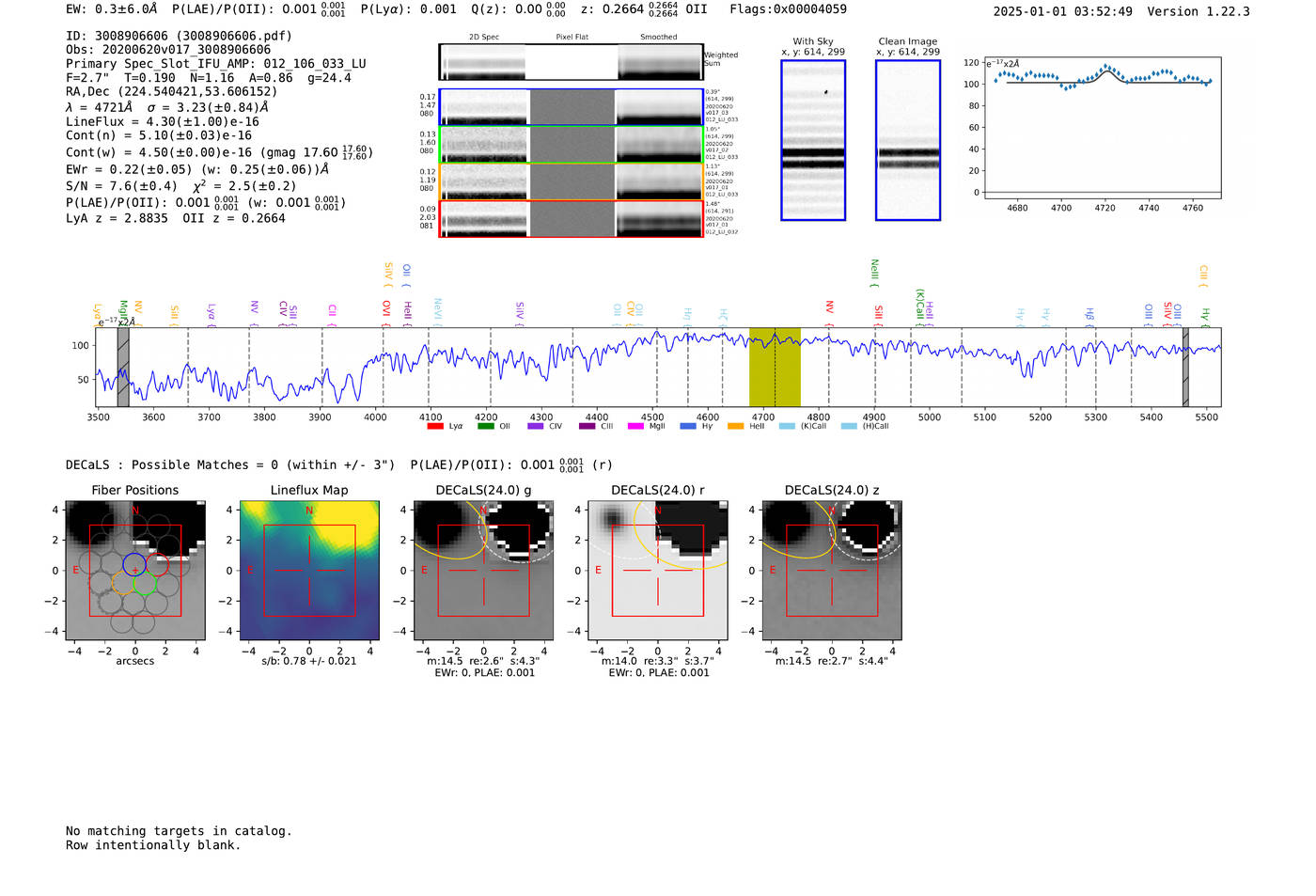Screen dimensions: 1316x896
Task: Click the No matching targets in catalog message
Action: (179, 831)
